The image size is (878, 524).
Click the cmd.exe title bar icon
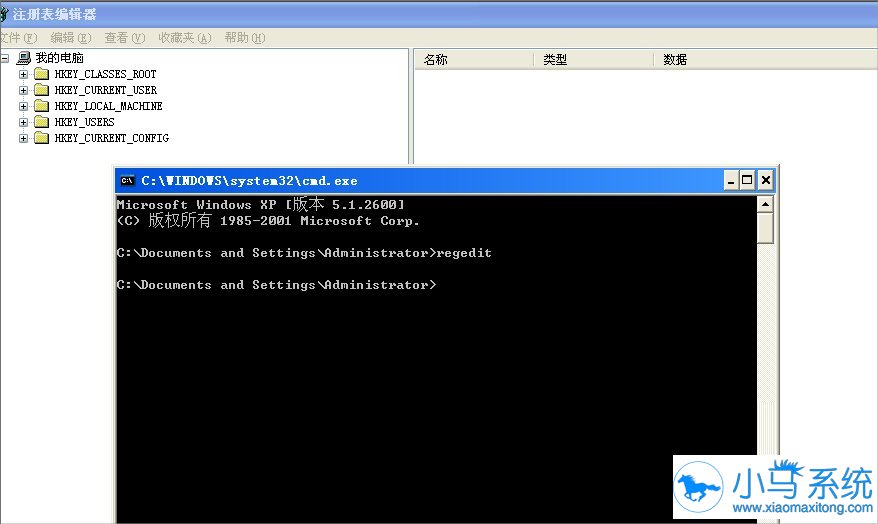click(127, 180)
